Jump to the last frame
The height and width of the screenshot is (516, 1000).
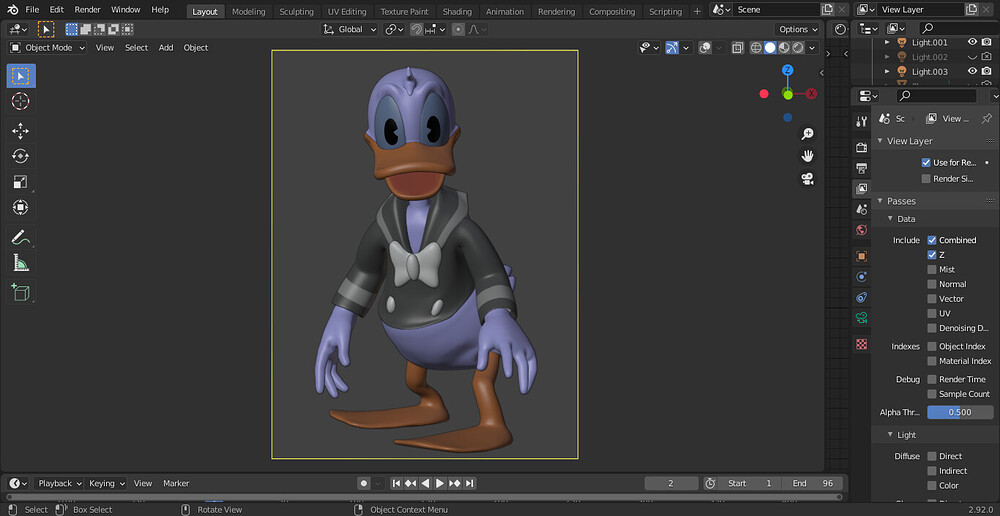pyautogui.click(x=470, y=483)
